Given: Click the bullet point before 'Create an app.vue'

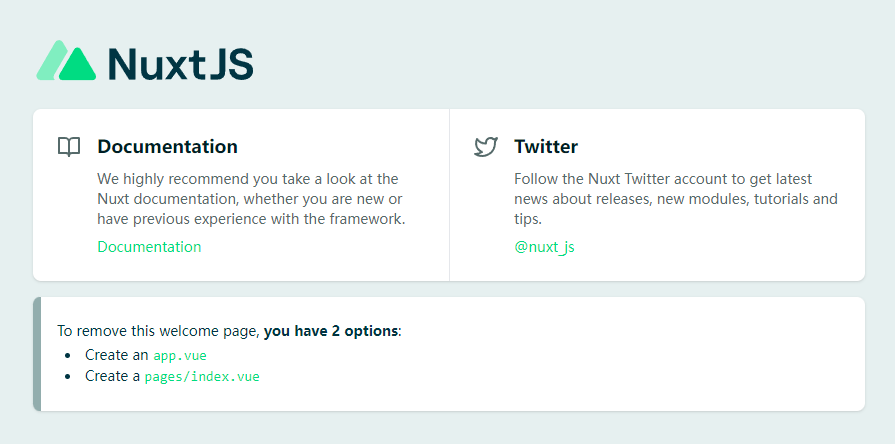Looking at the screenshot, I should coord(68,356).
